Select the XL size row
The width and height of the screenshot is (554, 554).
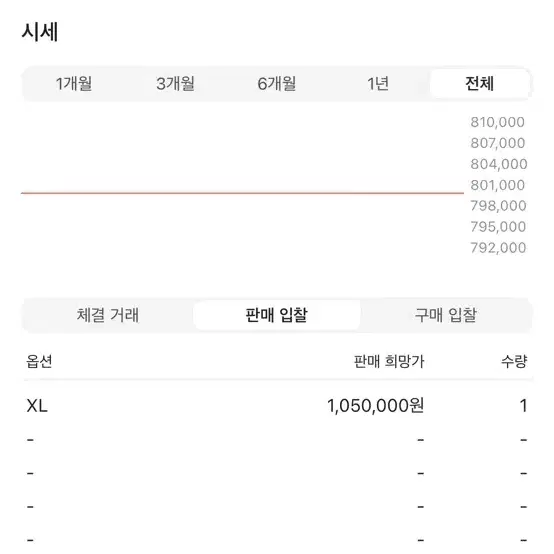[x=277, y=405]
